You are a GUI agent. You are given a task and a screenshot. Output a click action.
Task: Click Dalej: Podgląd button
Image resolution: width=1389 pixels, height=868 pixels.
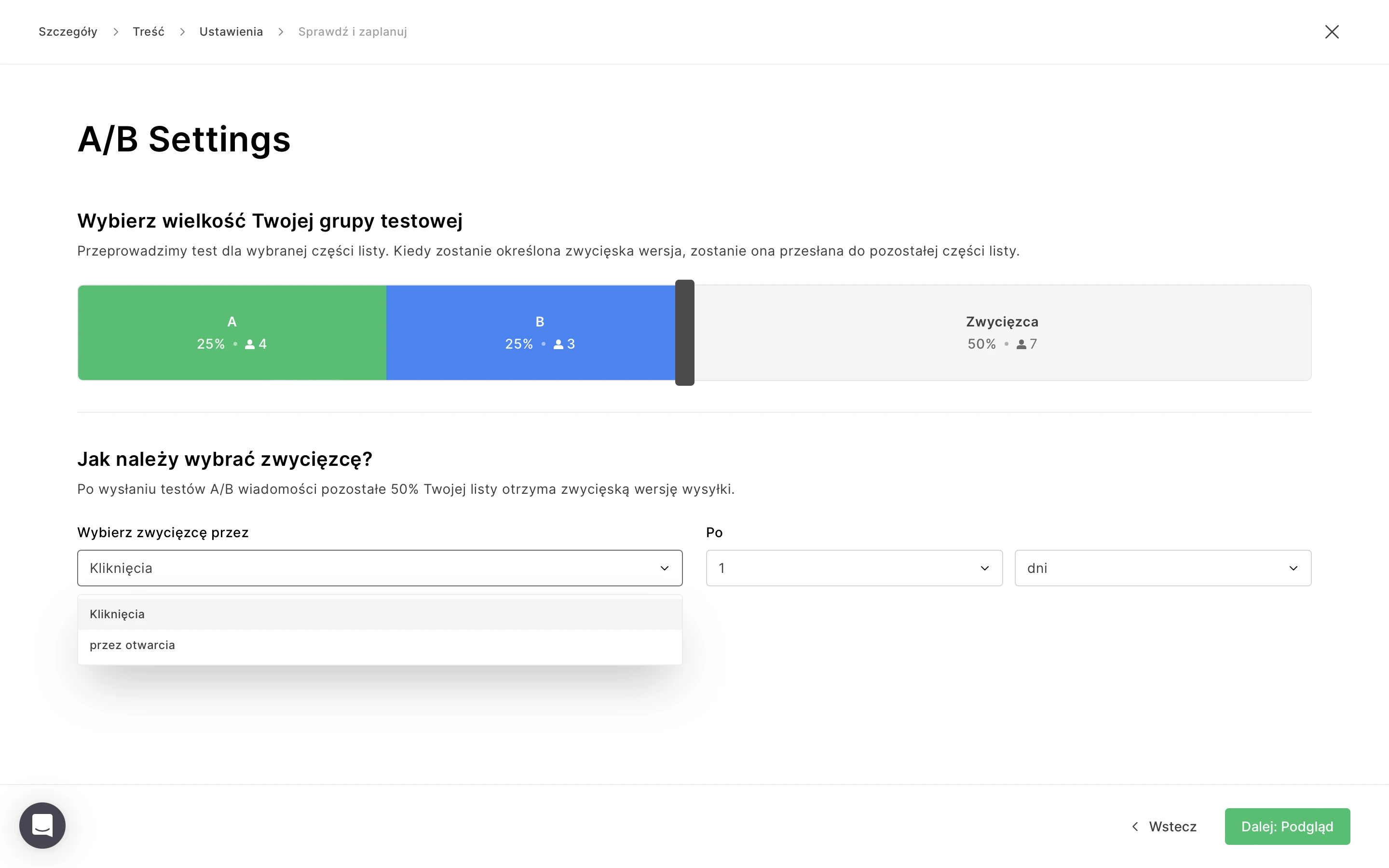tap(1287, 826)
